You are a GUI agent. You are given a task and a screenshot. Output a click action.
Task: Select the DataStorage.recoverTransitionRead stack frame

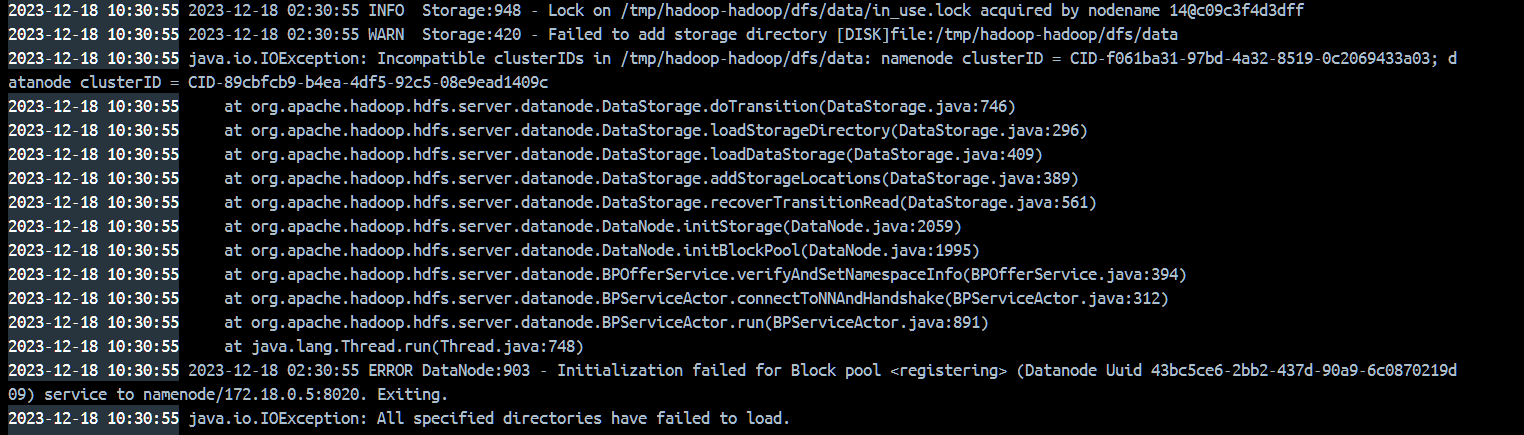pyautogui.click(x=660, y=203)
